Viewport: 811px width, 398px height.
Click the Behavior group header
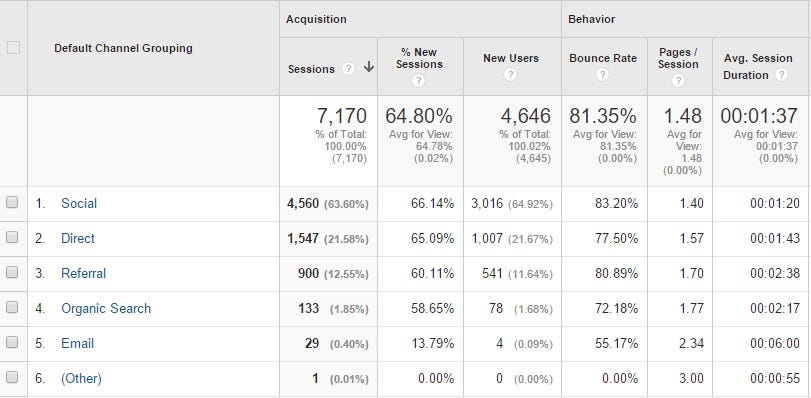tap(592, 19)
